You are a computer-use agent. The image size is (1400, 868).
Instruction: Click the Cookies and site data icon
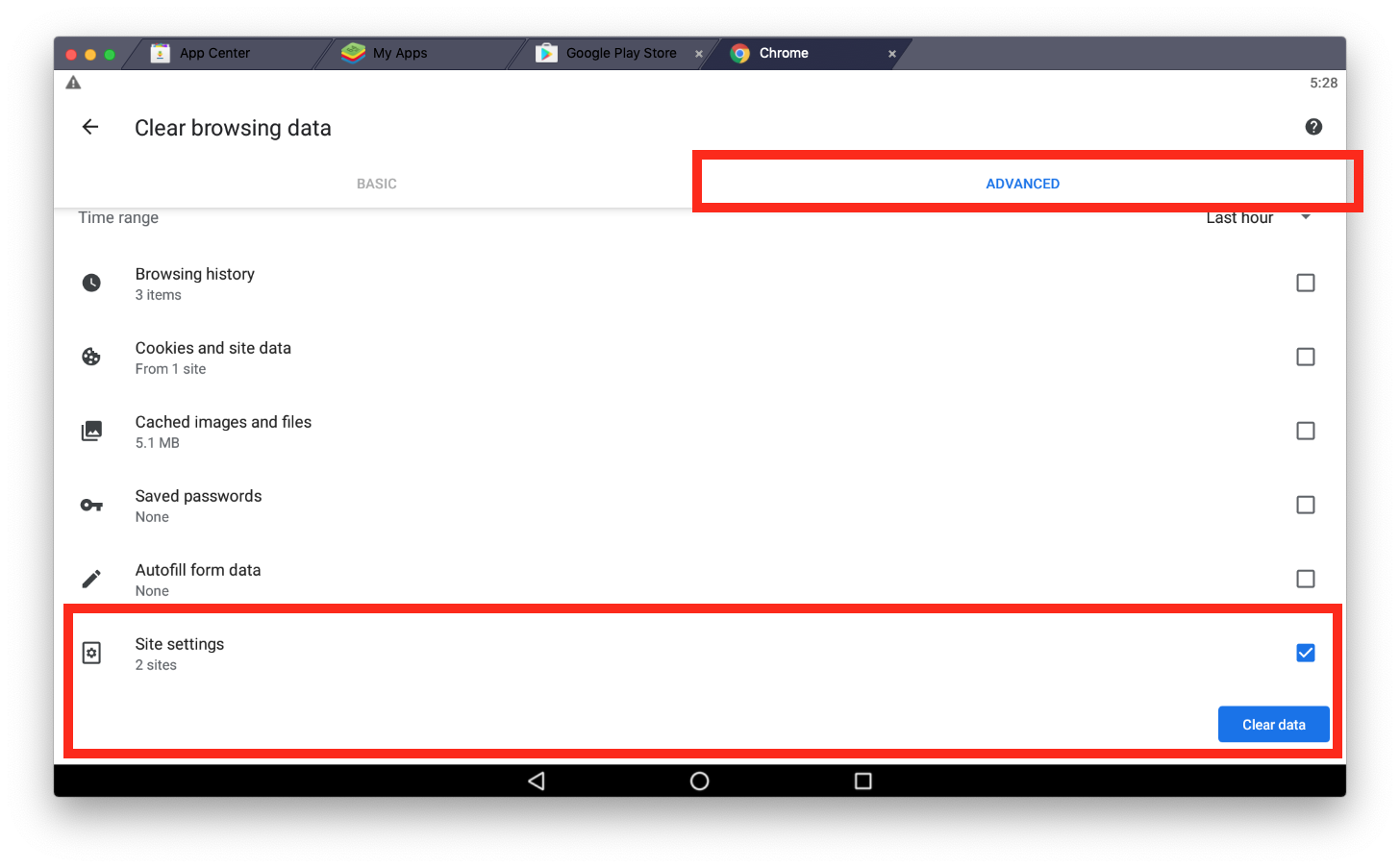pos(91,357)
